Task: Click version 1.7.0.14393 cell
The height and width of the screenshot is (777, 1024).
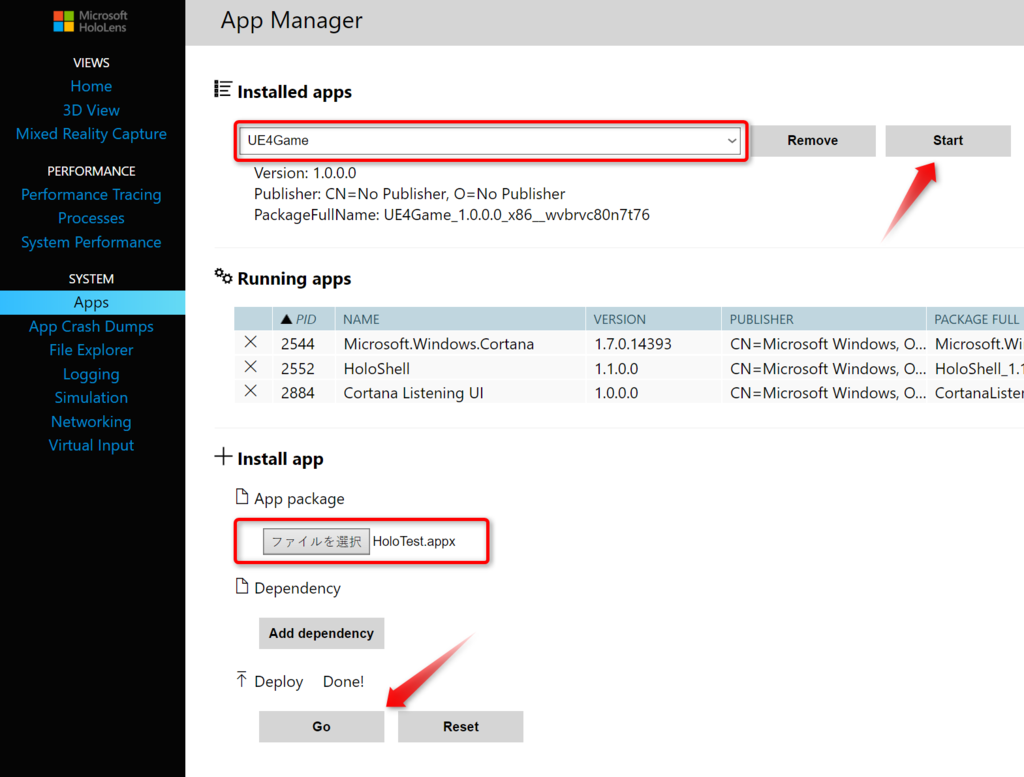Action: pos(633,344)
